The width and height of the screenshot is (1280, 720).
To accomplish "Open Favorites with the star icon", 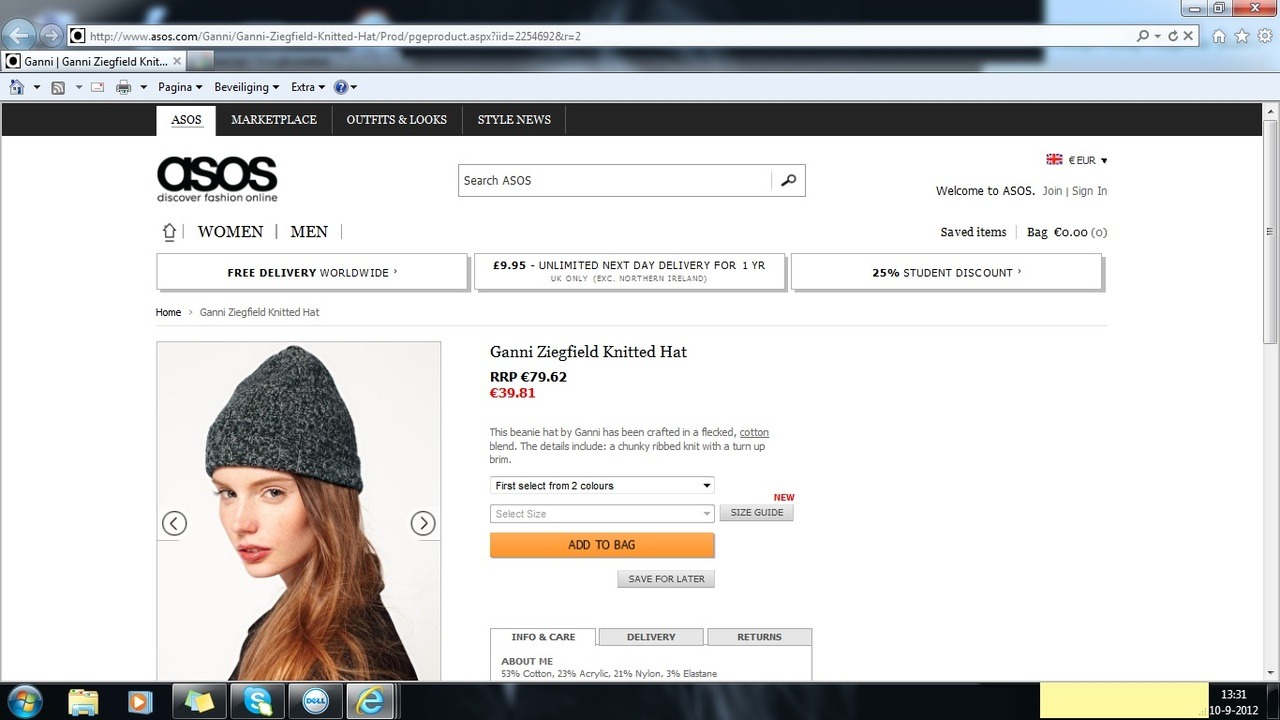I will pyautogui.click(x=1242, y=36).
